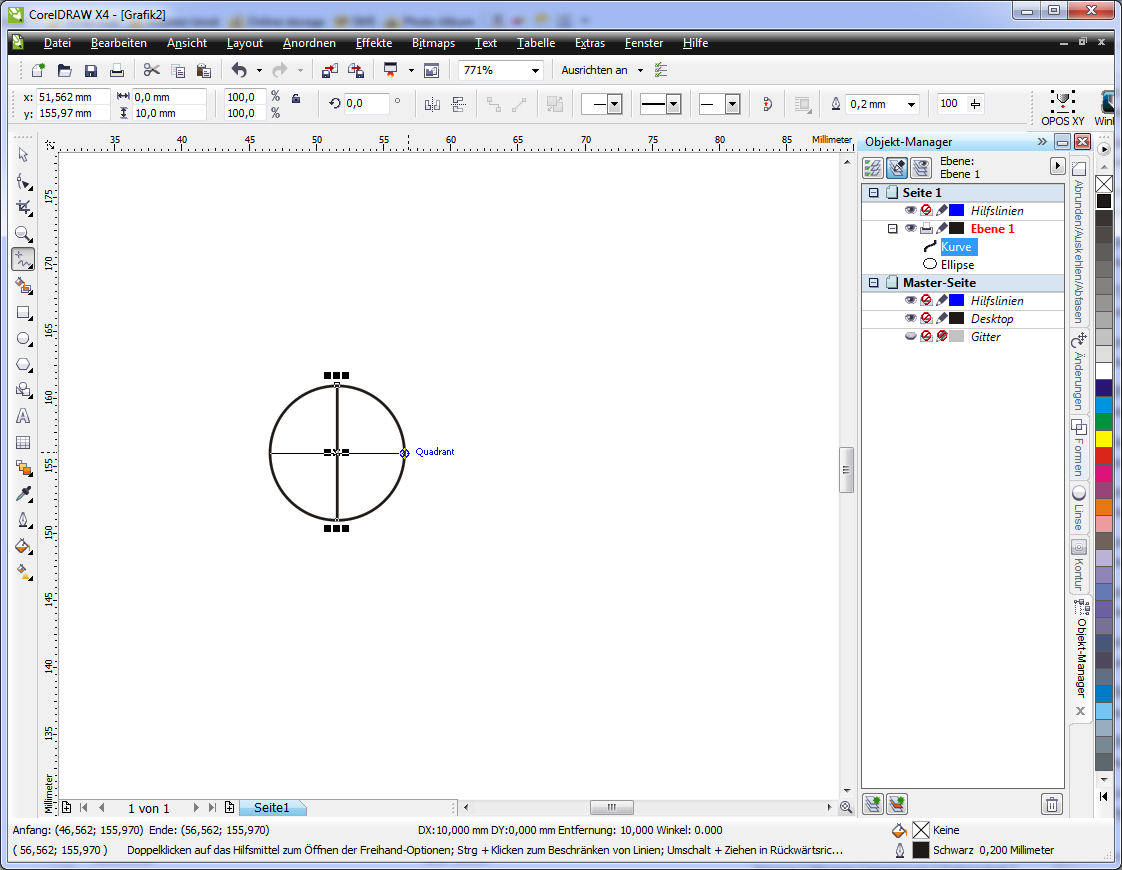The image size is (1122, 870).
Task: Open the outline width dropdown
Action: click(x=911, y=104)
